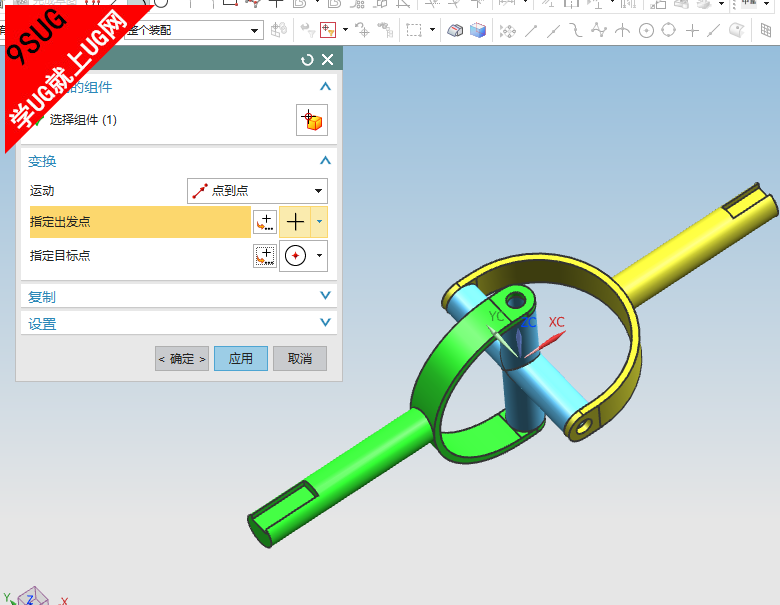
Task: Collapse the 变换 section
Action: coord(325,161)
